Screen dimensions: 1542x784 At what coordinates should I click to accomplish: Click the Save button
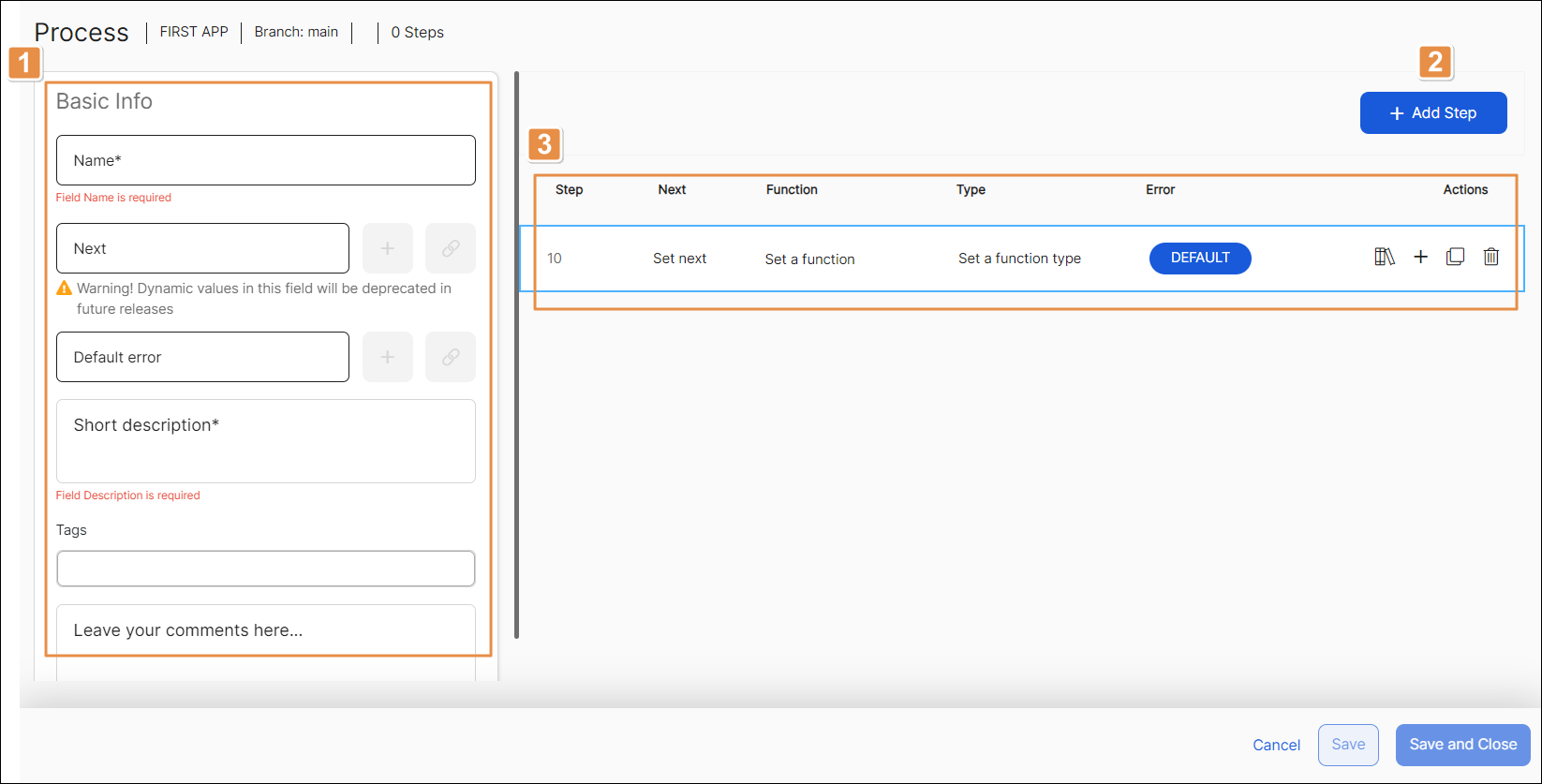click(1348, 745)
